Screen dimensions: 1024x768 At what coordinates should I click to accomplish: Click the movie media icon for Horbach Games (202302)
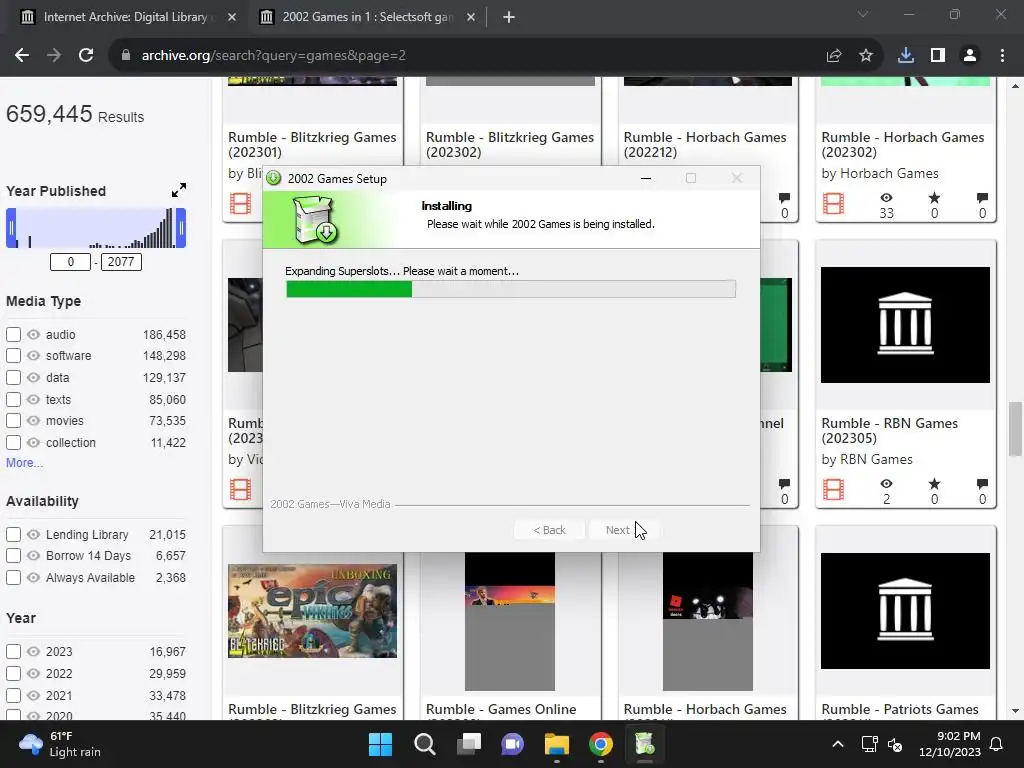click(x=833, y=204)
